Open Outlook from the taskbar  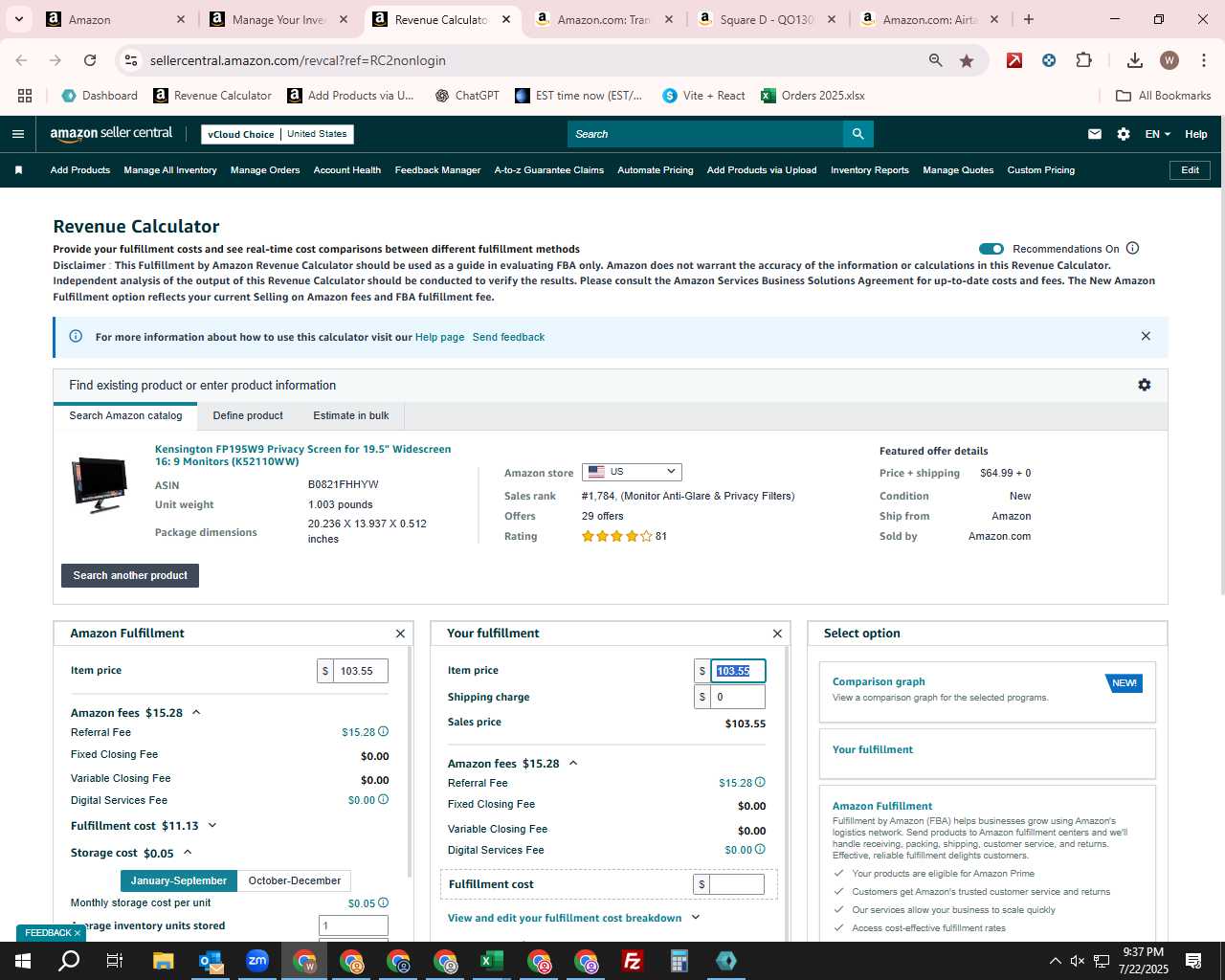[211, 961]
